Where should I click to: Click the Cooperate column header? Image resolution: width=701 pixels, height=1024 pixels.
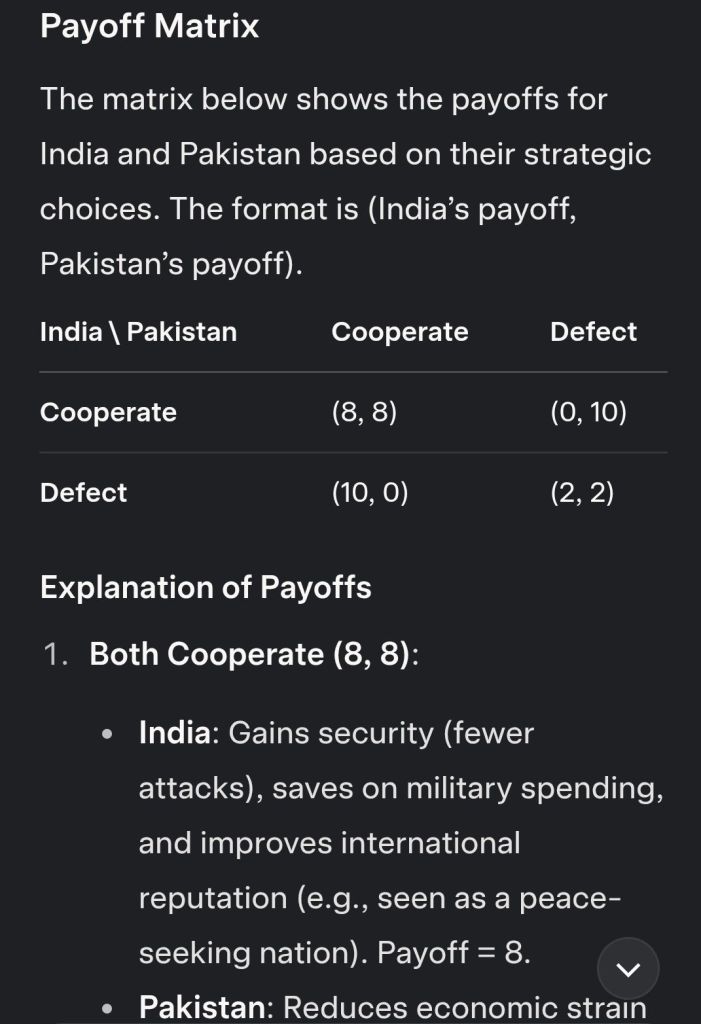[399, 332]
